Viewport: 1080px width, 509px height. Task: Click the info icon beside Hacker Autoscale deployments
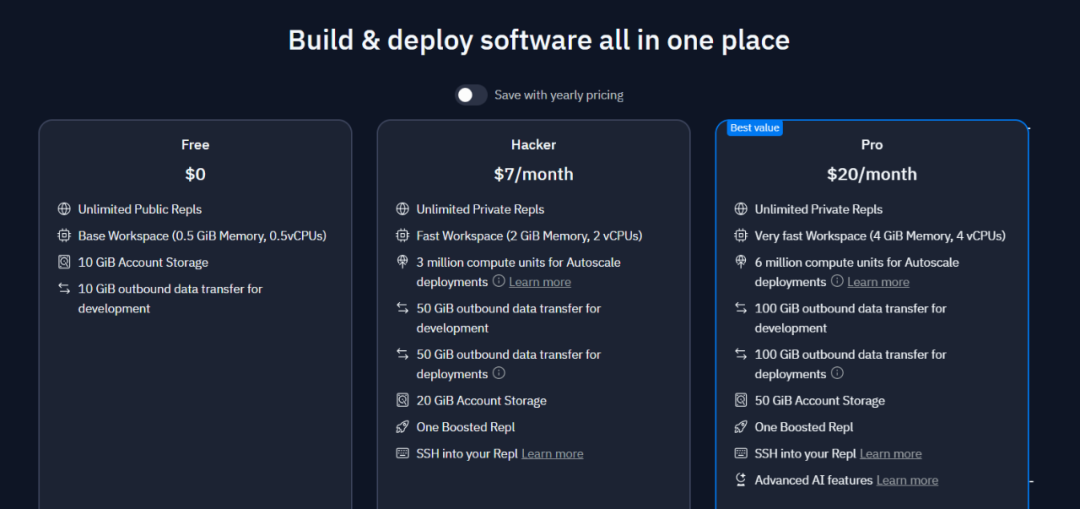point(498,281)
